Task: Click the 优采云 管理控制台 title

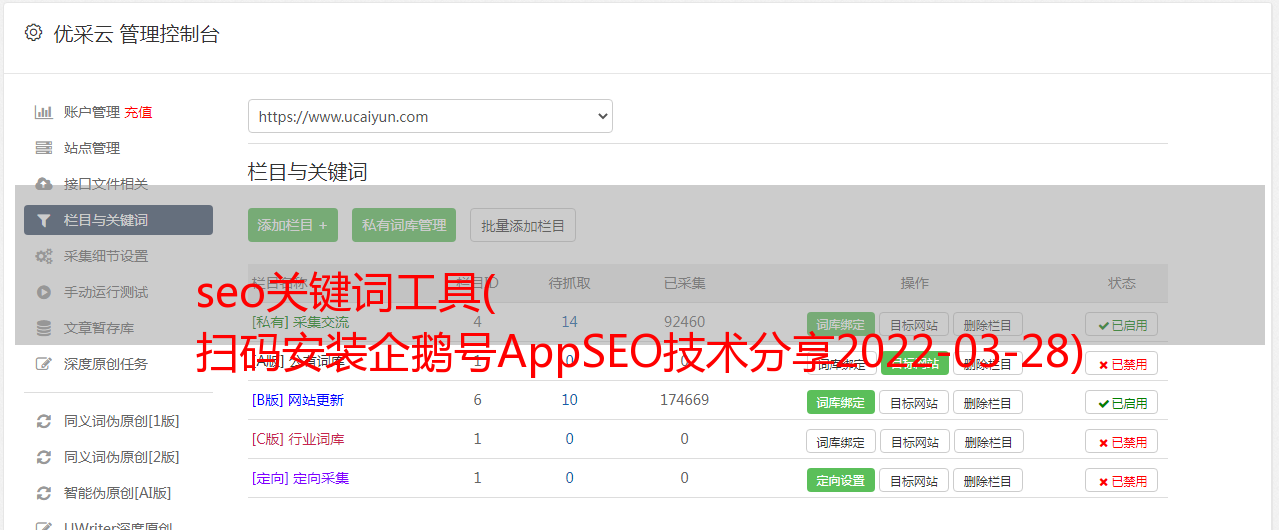Action: click(136, 34)
